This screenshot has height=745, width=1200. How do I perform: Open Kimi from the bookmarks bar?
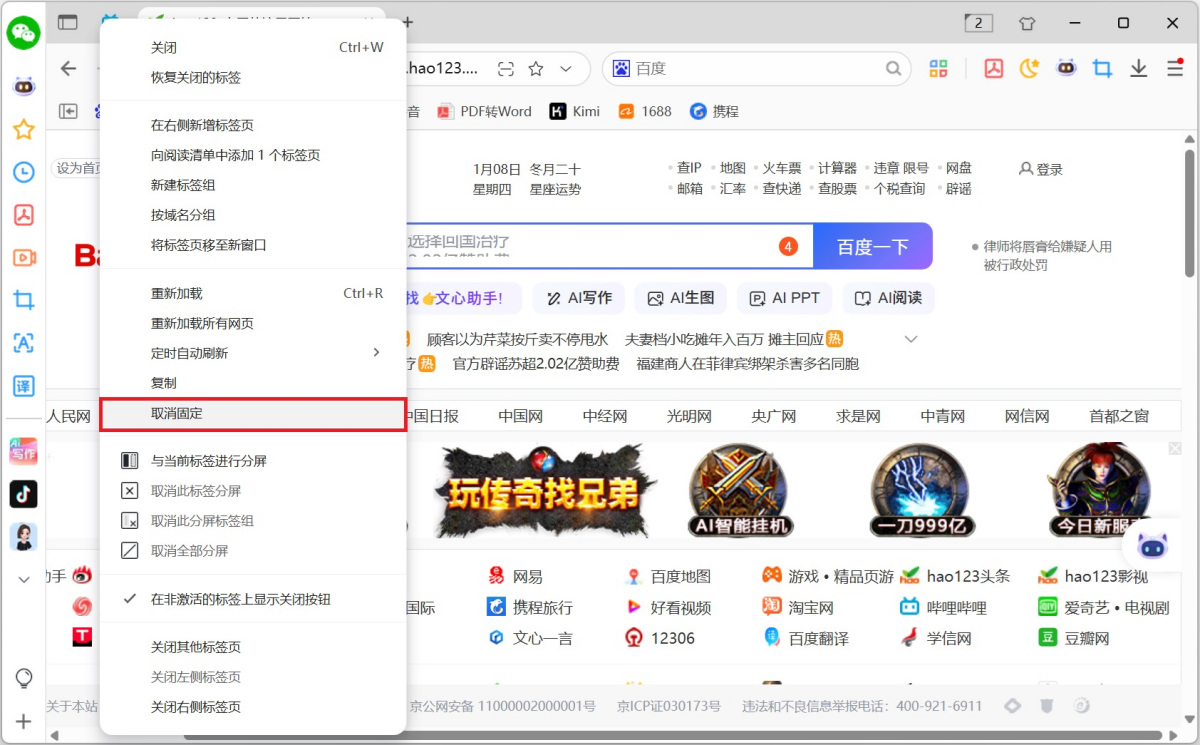pos(574,111)
